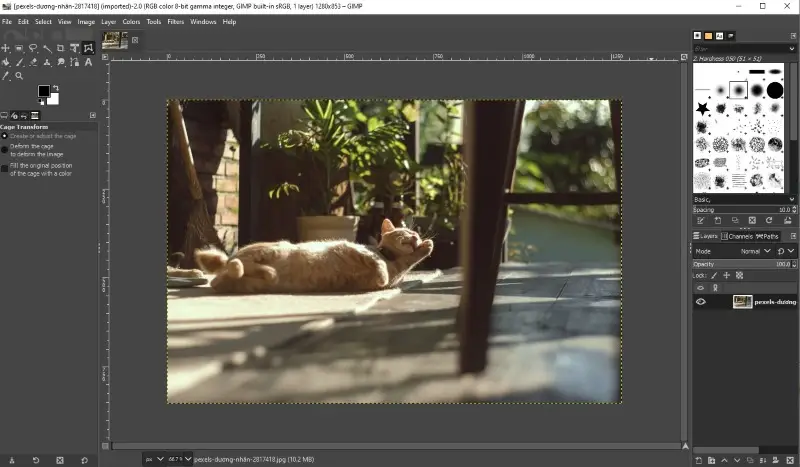Toggle lock alpha channel

click(739, 276)
